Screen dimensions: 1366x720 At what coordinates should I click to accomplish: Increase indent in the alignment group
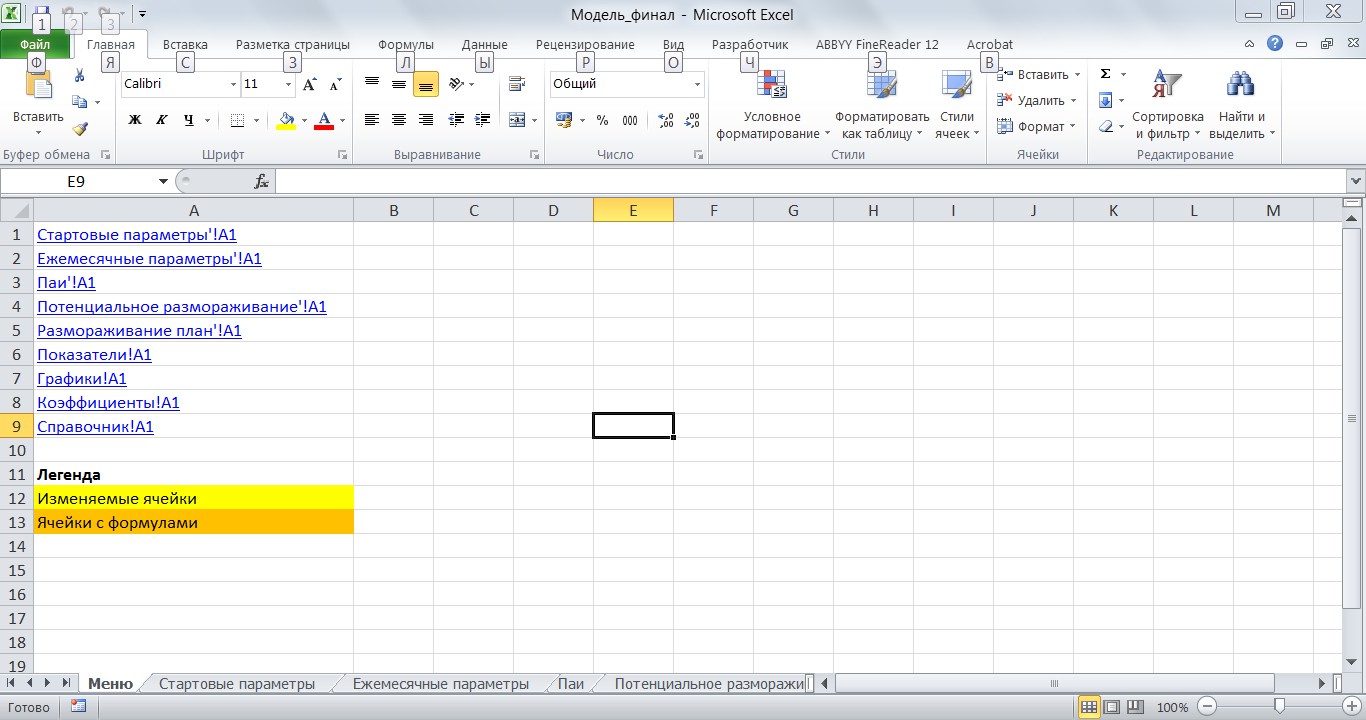[x=483, y=120]
